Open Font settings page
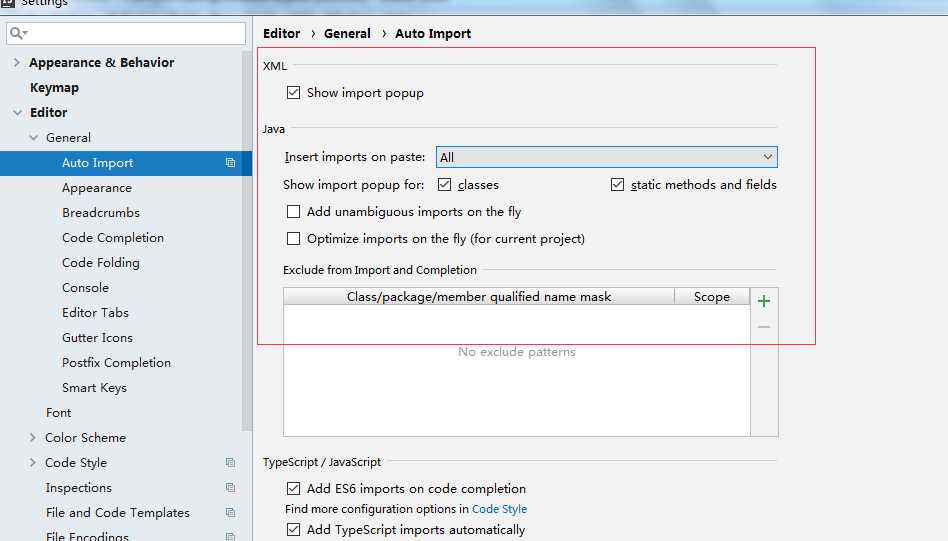 (x=59, y=413)
